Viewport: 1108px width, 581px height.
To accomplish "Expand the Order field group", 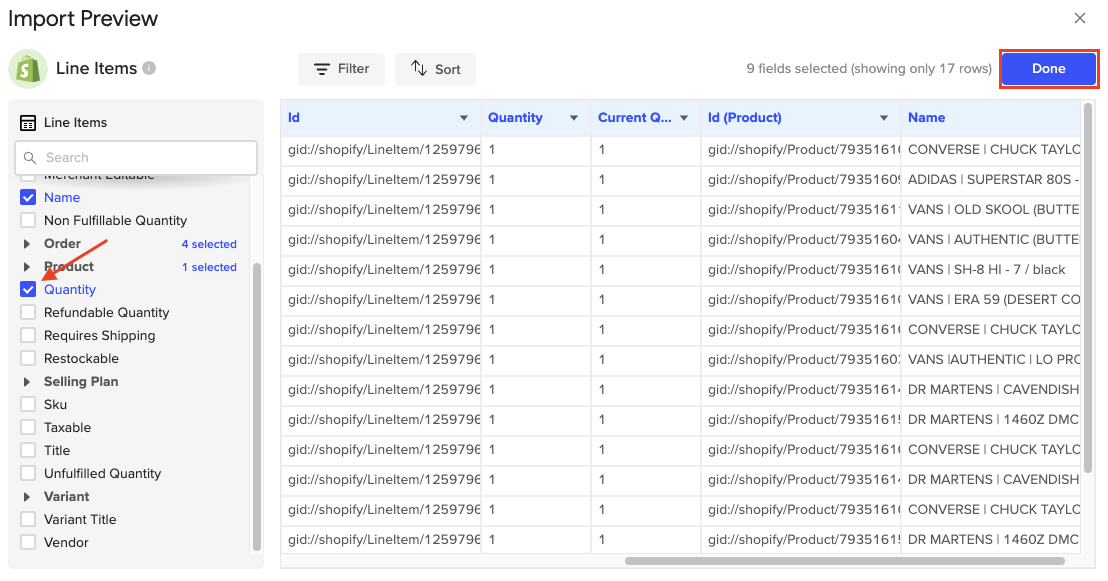I will pyautogui.click(x=27, y=244).
